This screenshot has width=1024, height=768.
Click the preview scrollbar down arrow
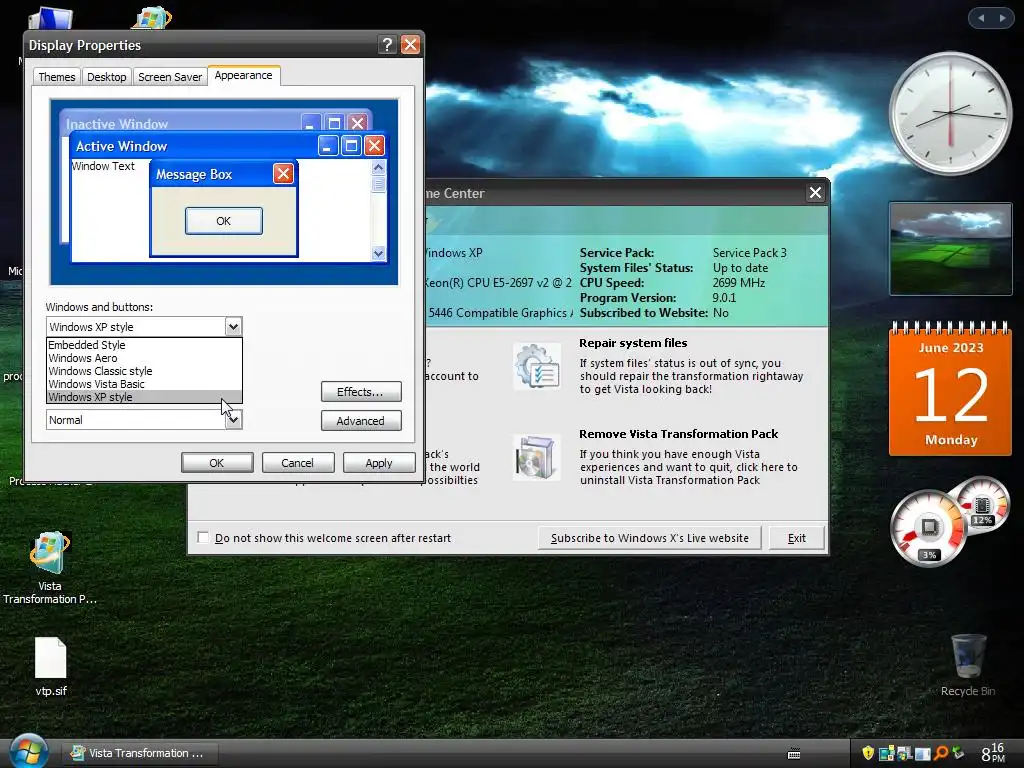click(x=379, y=253)
